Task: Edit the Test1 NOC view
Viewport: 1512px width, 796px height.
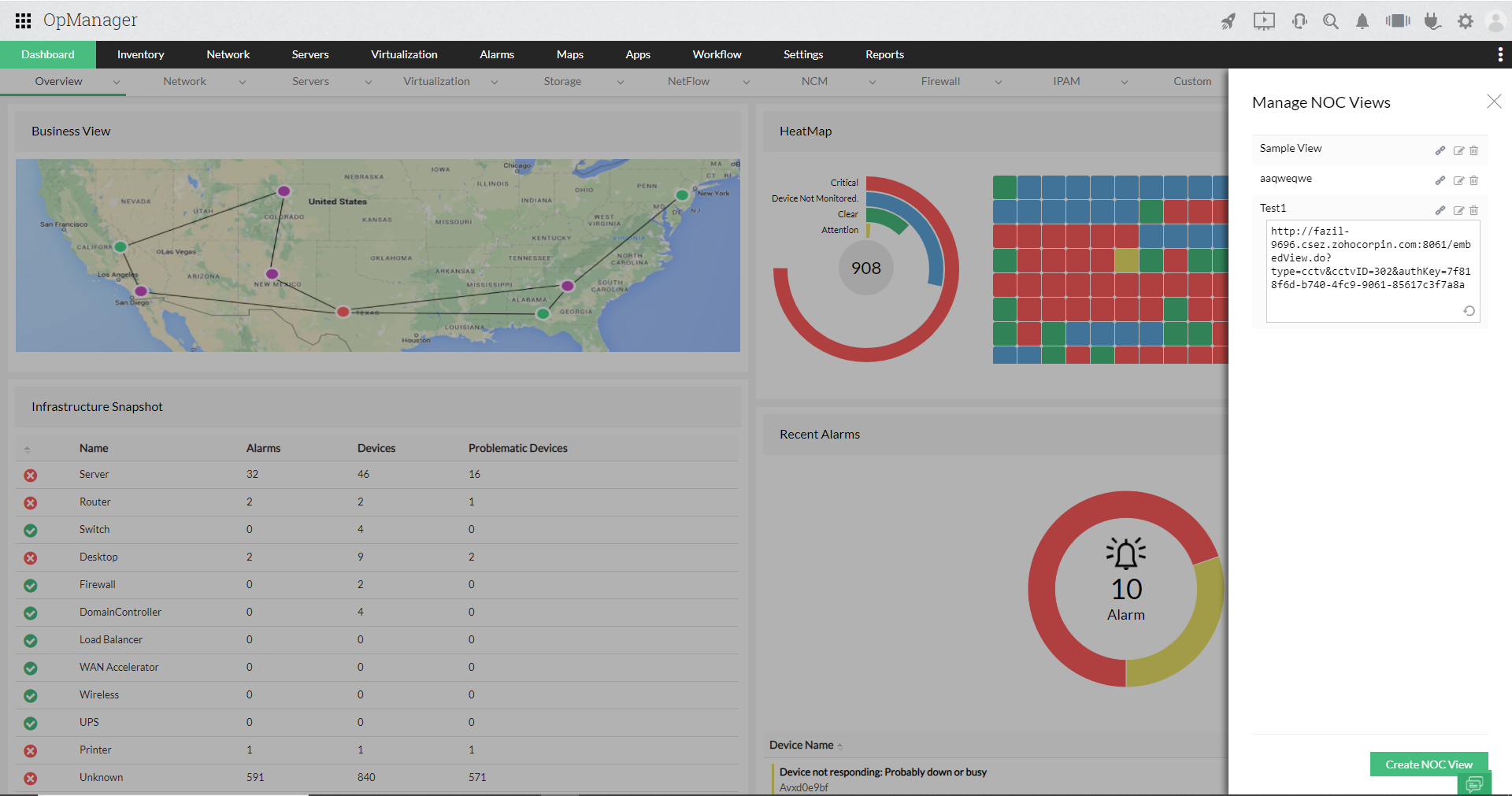Action: point(1458,210)
